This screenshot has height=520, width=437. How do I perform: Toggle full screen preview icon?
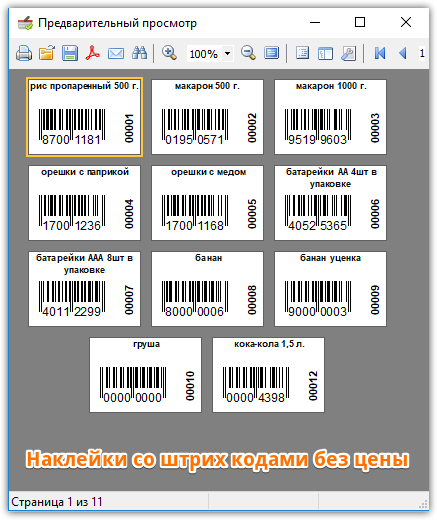click(272, 53)
